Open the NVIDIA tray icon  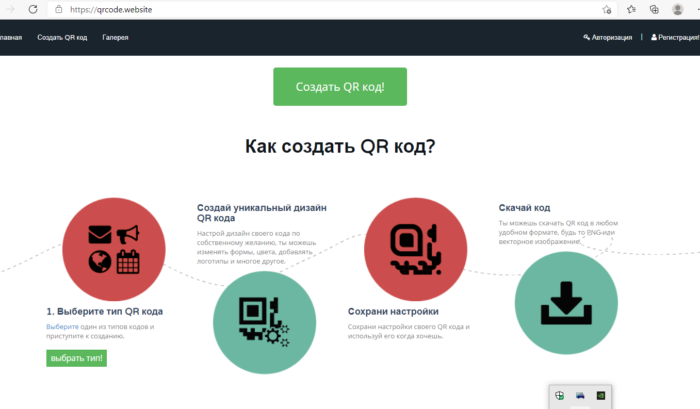(600, 396)
